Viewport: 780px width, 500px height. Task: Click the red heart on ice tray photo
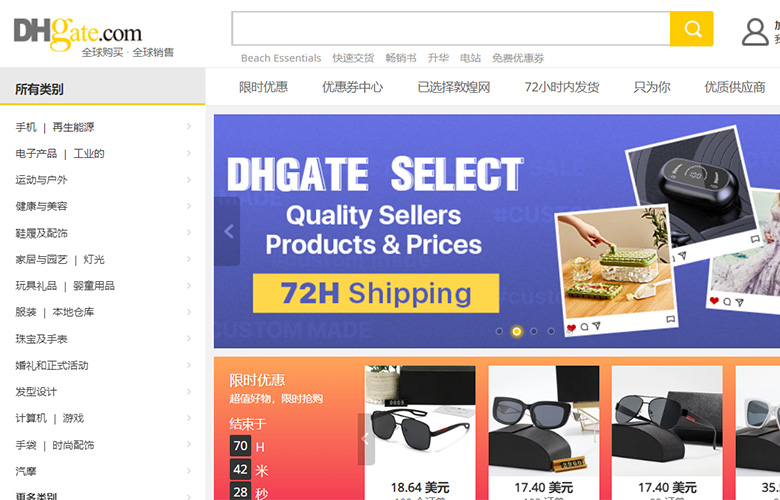click(x=571, y=328)
